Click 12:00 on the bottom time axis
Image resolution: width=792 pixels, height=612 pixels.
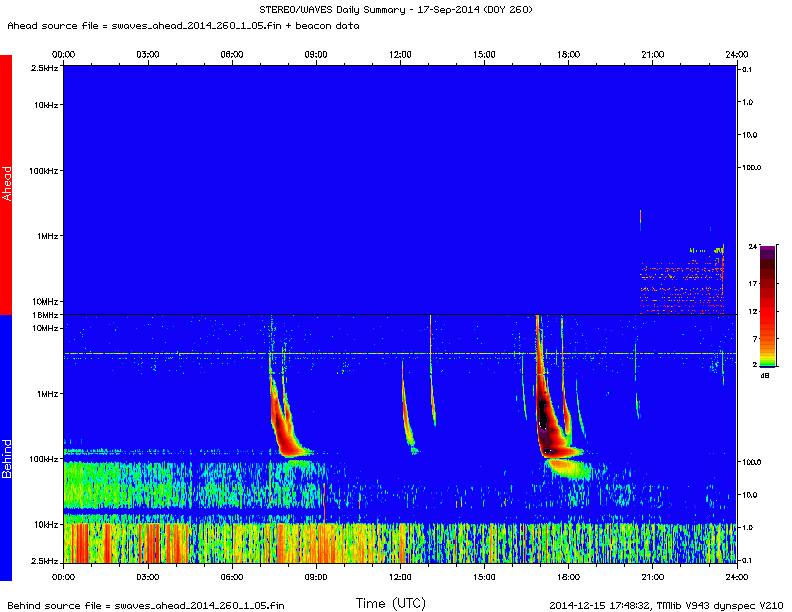[x=400, y=577]
